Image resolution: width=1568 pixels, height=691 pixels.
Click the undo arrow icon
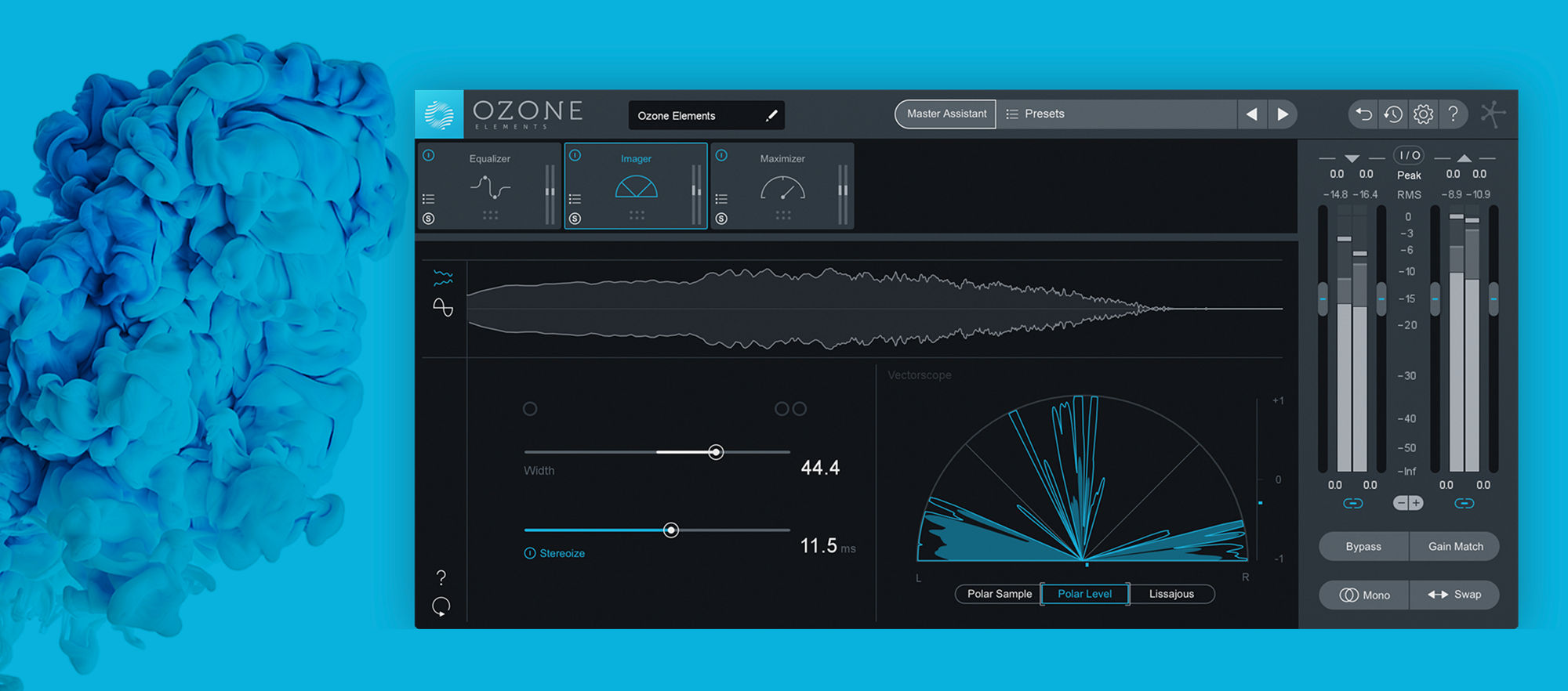pyautogui.click(x=1363, y=114)
